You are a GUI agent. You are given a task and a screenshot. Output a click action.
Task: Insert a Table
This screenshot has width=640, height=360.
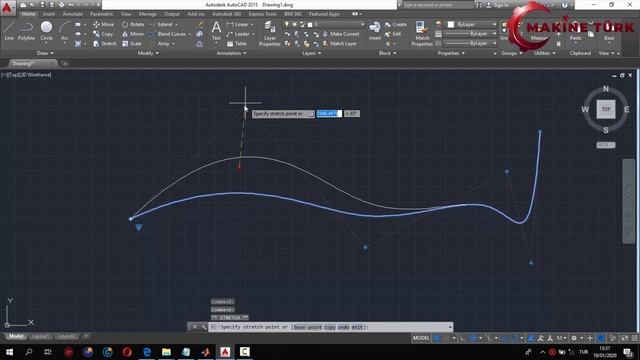coord(237,43)
